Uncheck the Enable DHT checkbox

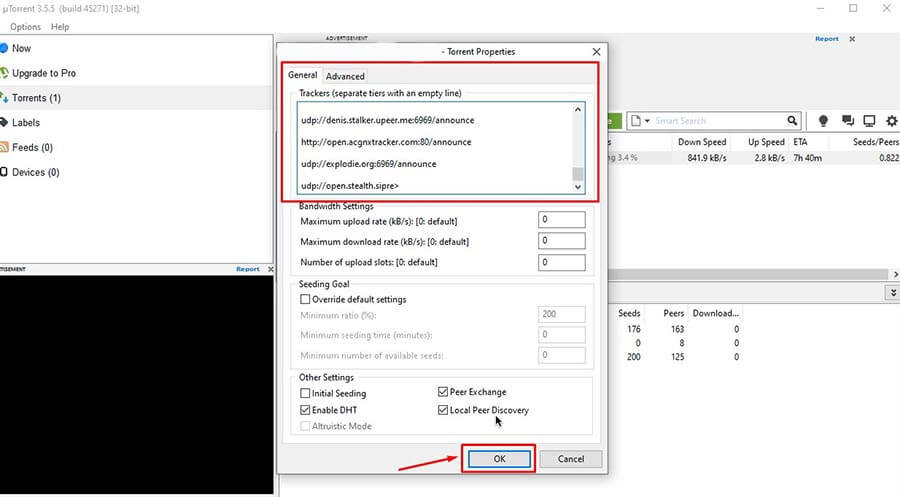(305, 410)
